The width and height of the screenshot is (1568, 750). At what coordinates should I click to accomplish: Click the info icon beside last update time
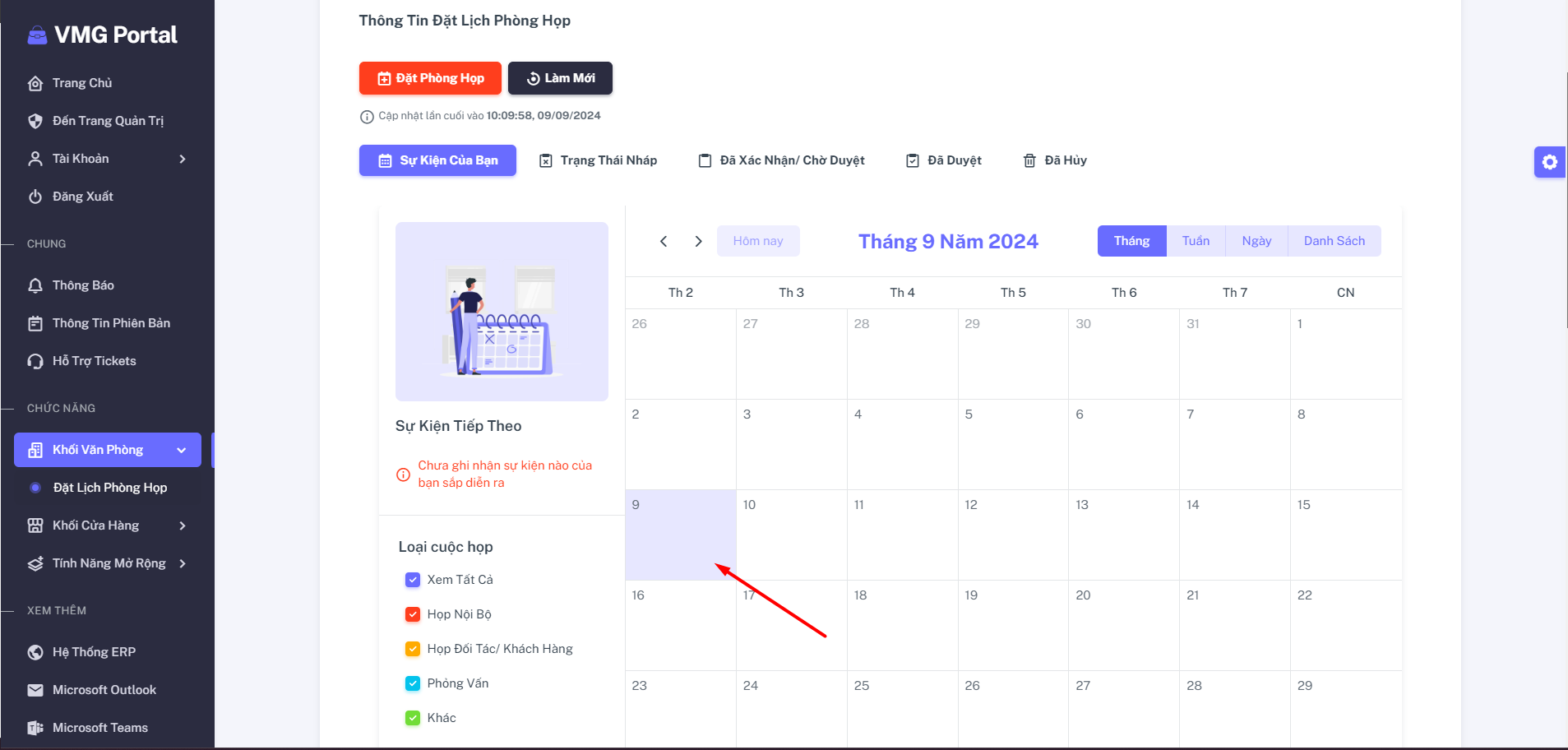point(367,117)
